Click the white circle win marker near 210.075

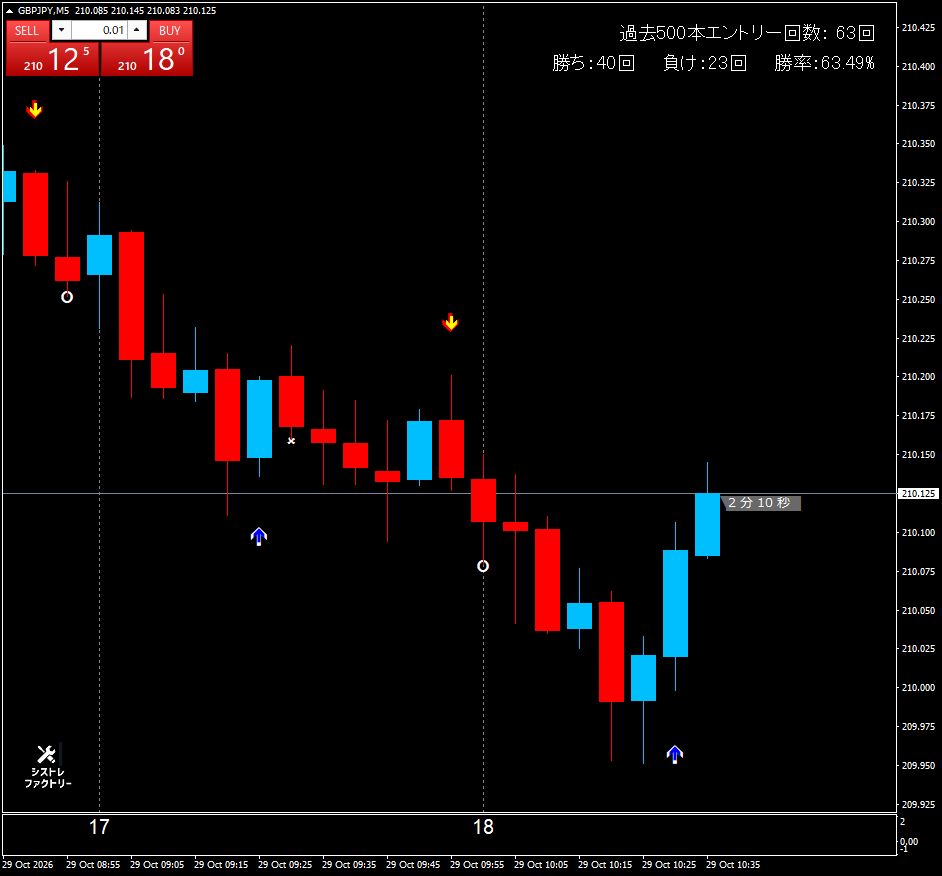[483, 566]
